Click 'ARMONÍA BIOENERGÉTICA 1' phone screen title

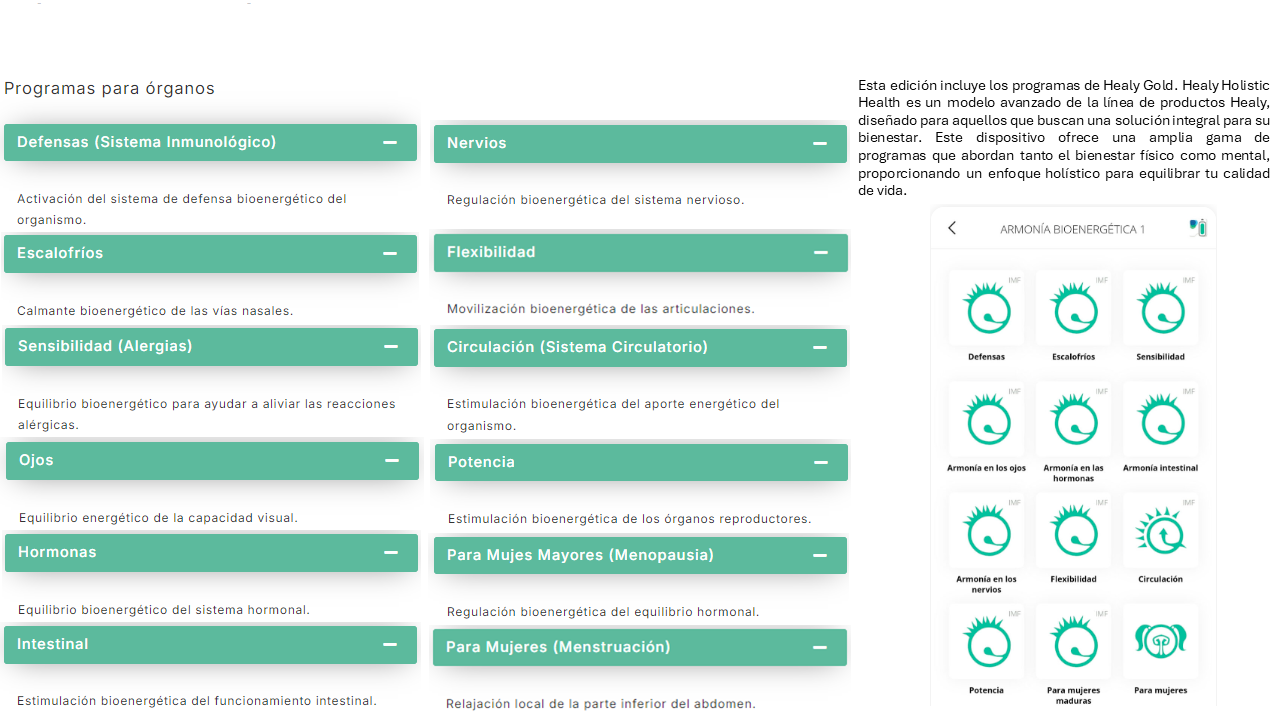click(1072, 229)
